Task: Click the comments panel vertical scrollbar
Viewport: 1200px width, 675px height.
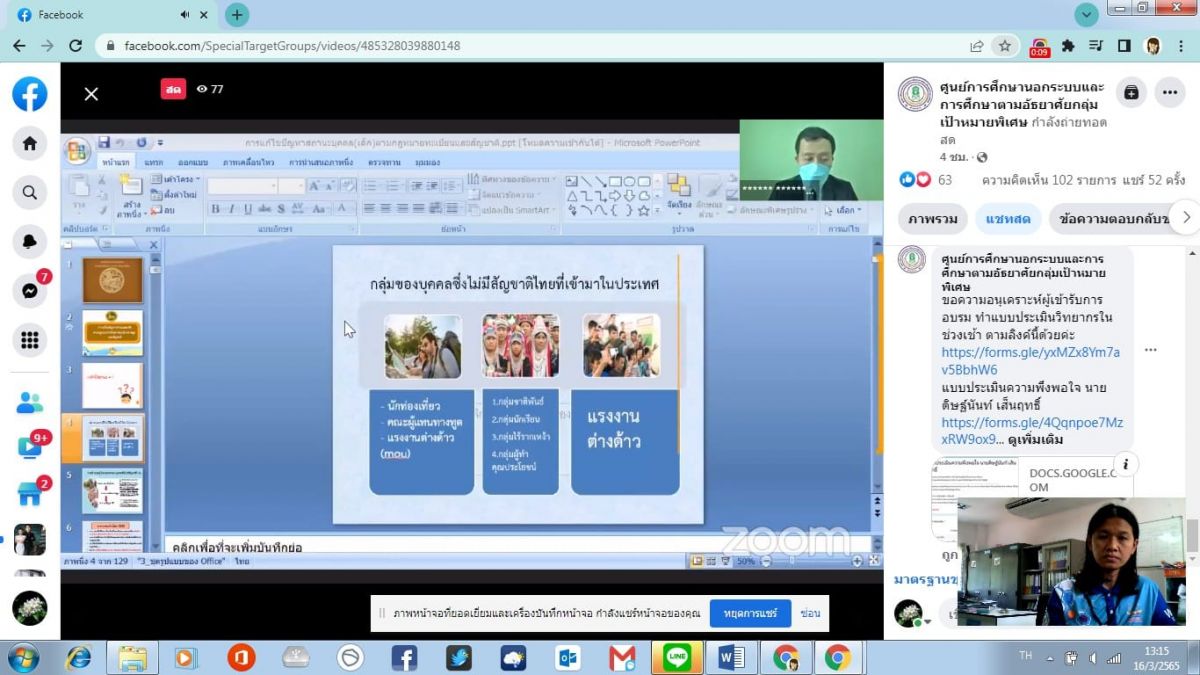Action: coord(1191,534)
